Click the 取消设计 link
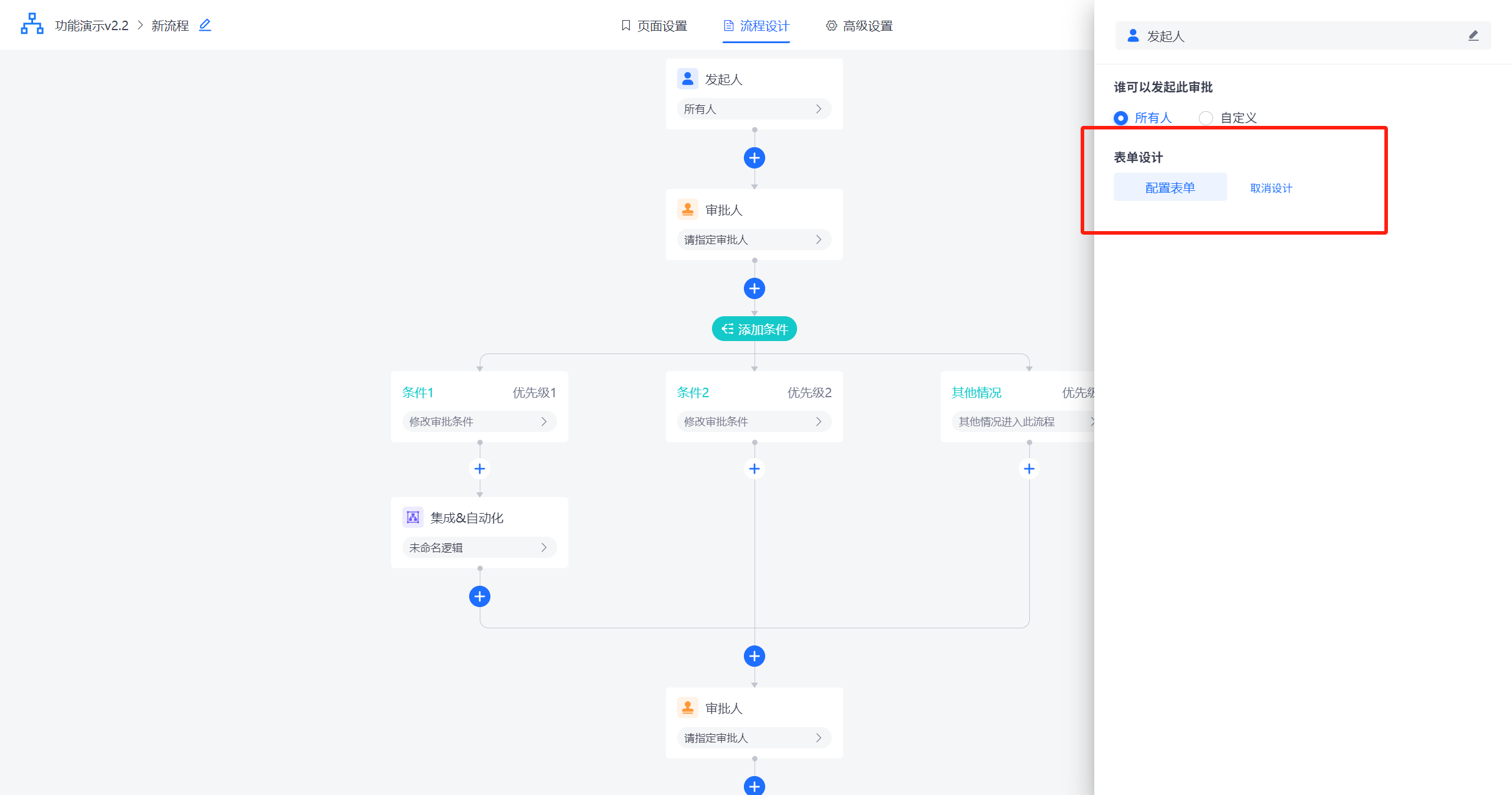The width and height of the screenshot is (1512, 795). pos(1271,188)
